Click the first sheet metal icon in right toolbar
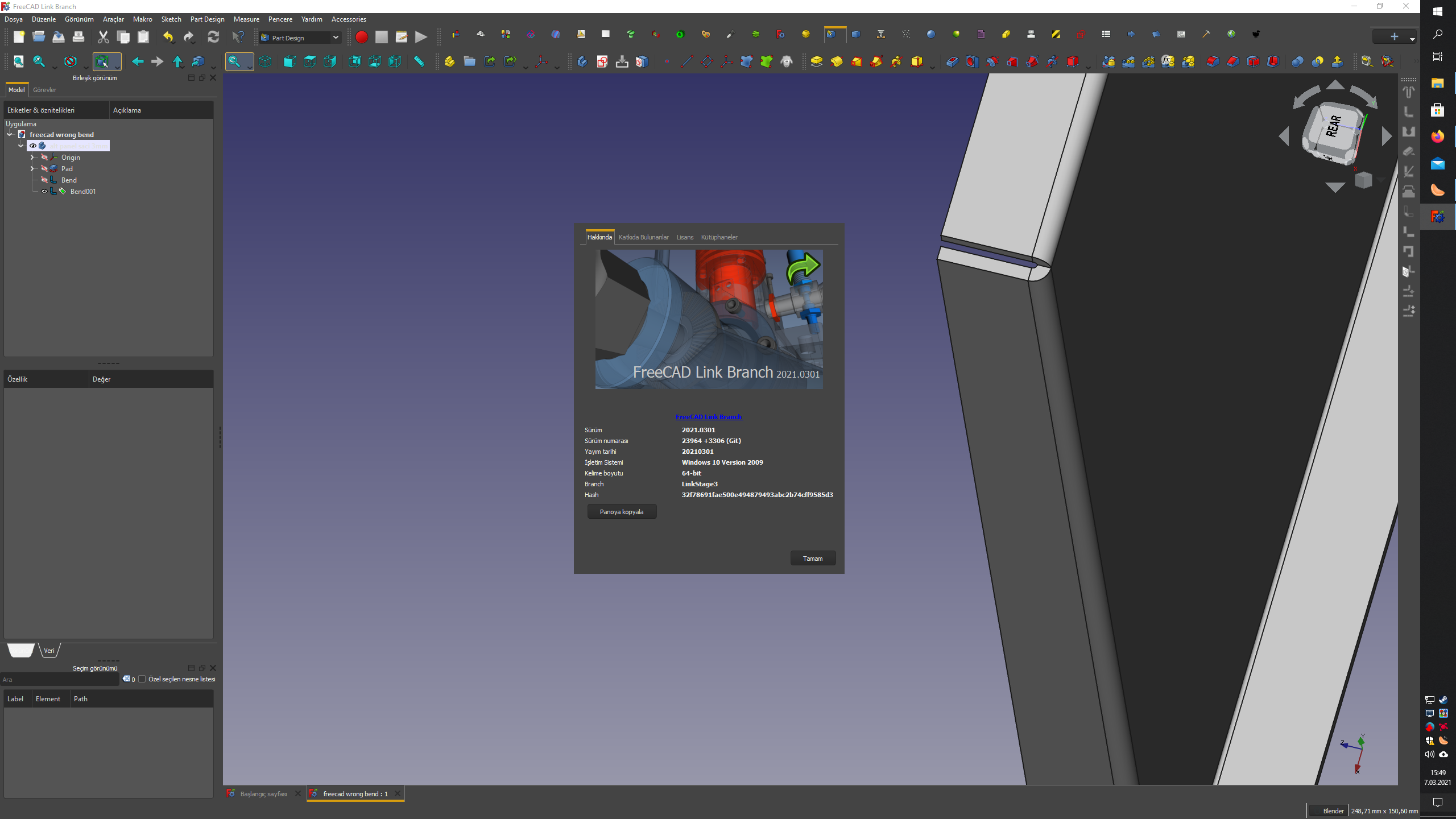The image size is (1456, 819). pos(1409,92)
